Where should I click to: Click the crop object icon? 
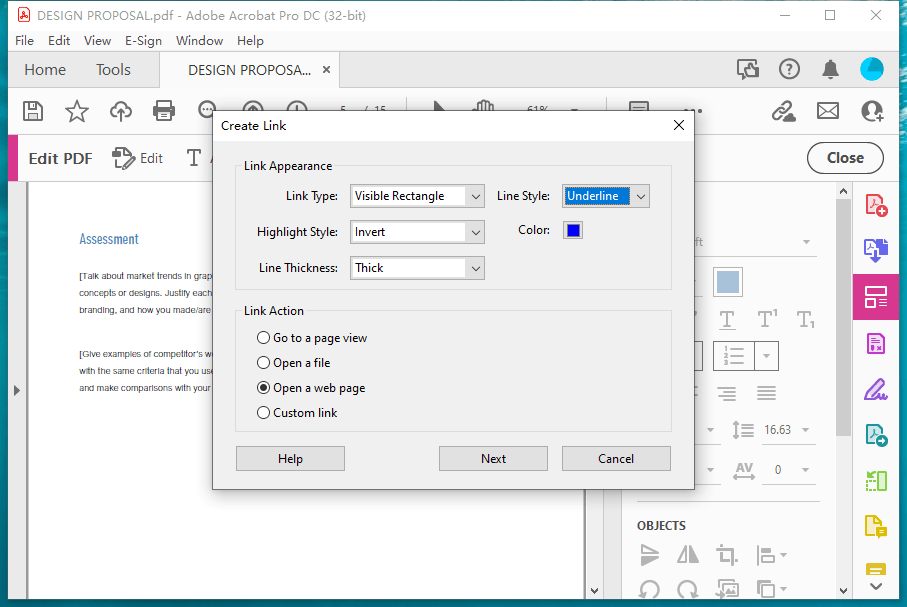[727, 555]
